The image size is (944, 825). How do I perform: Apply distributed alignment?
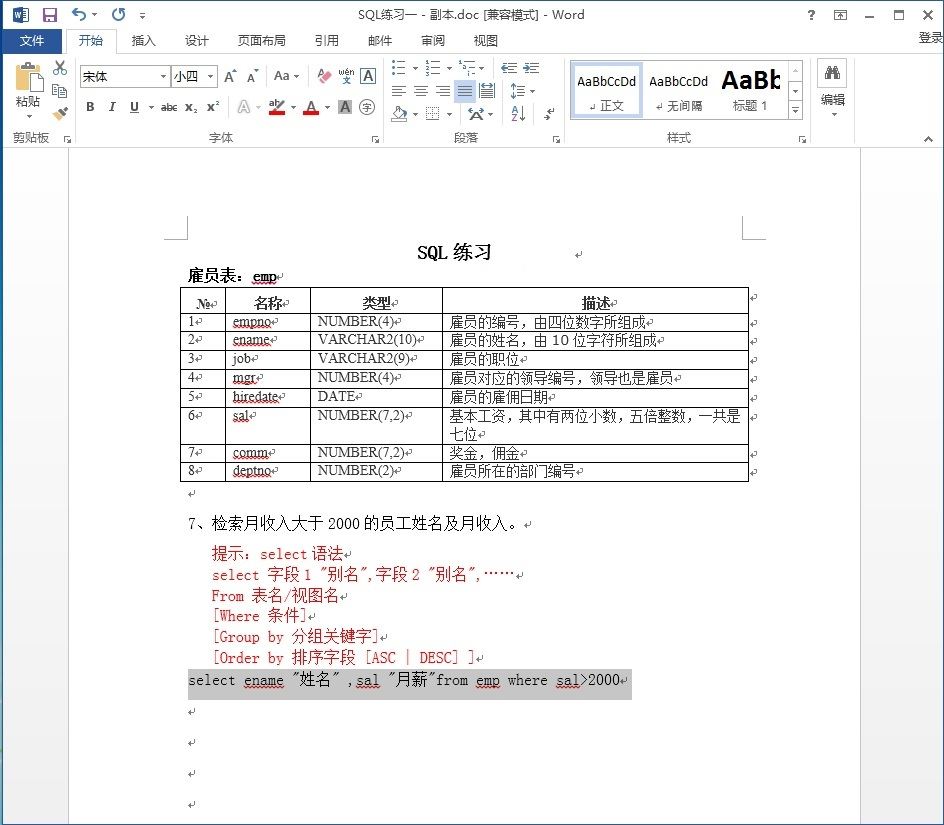486,91
